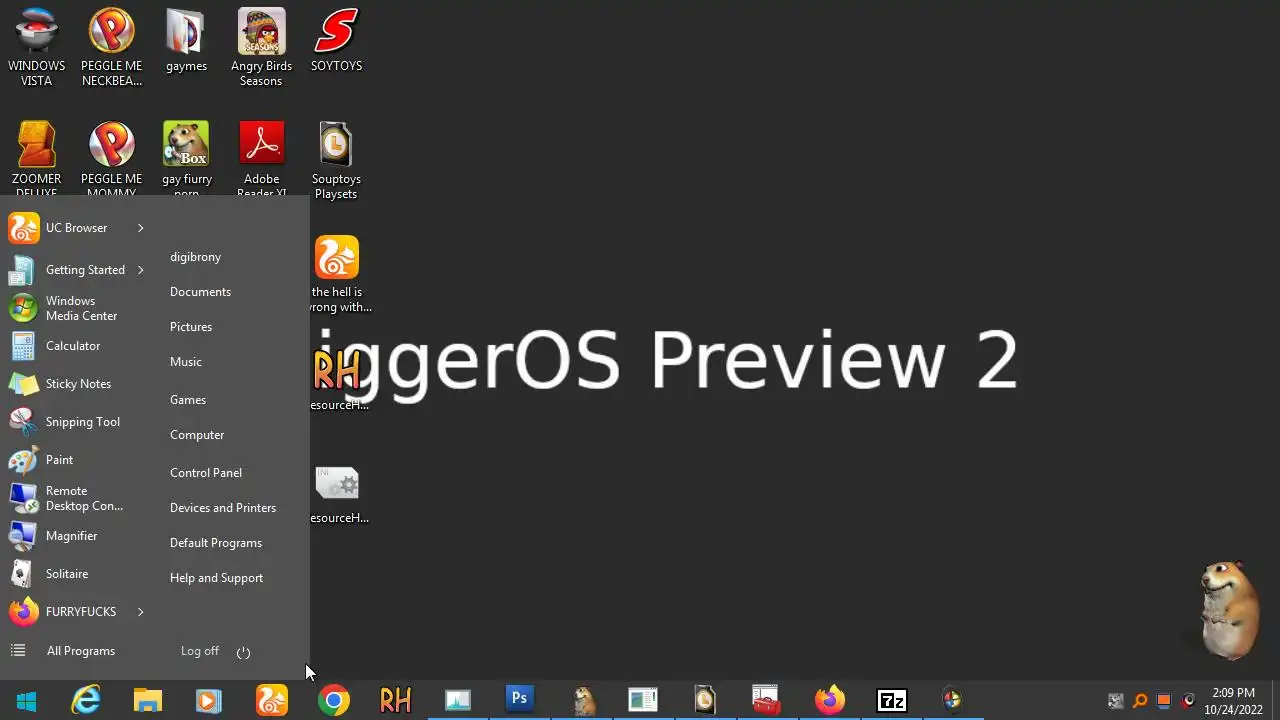Open Souptoys Playsets desktop icon
Screen dimensions: 1280x720
tap(336, 160)
